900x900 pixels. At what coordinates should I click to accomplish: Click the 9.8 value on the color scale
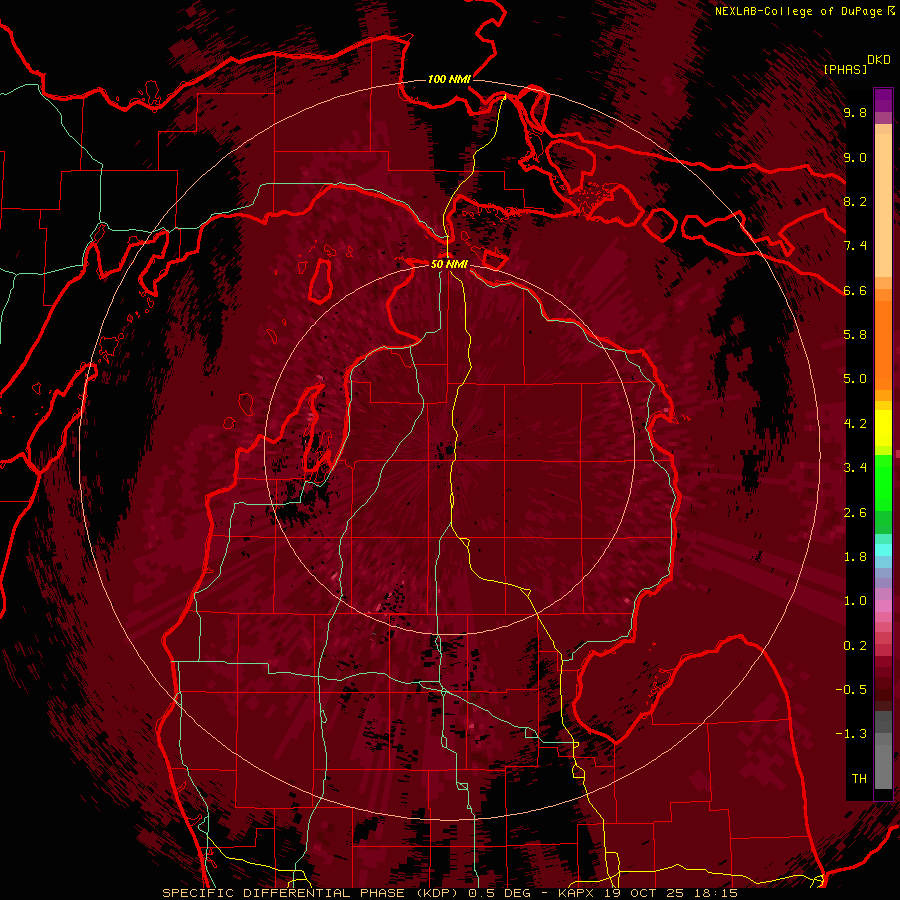855,113
